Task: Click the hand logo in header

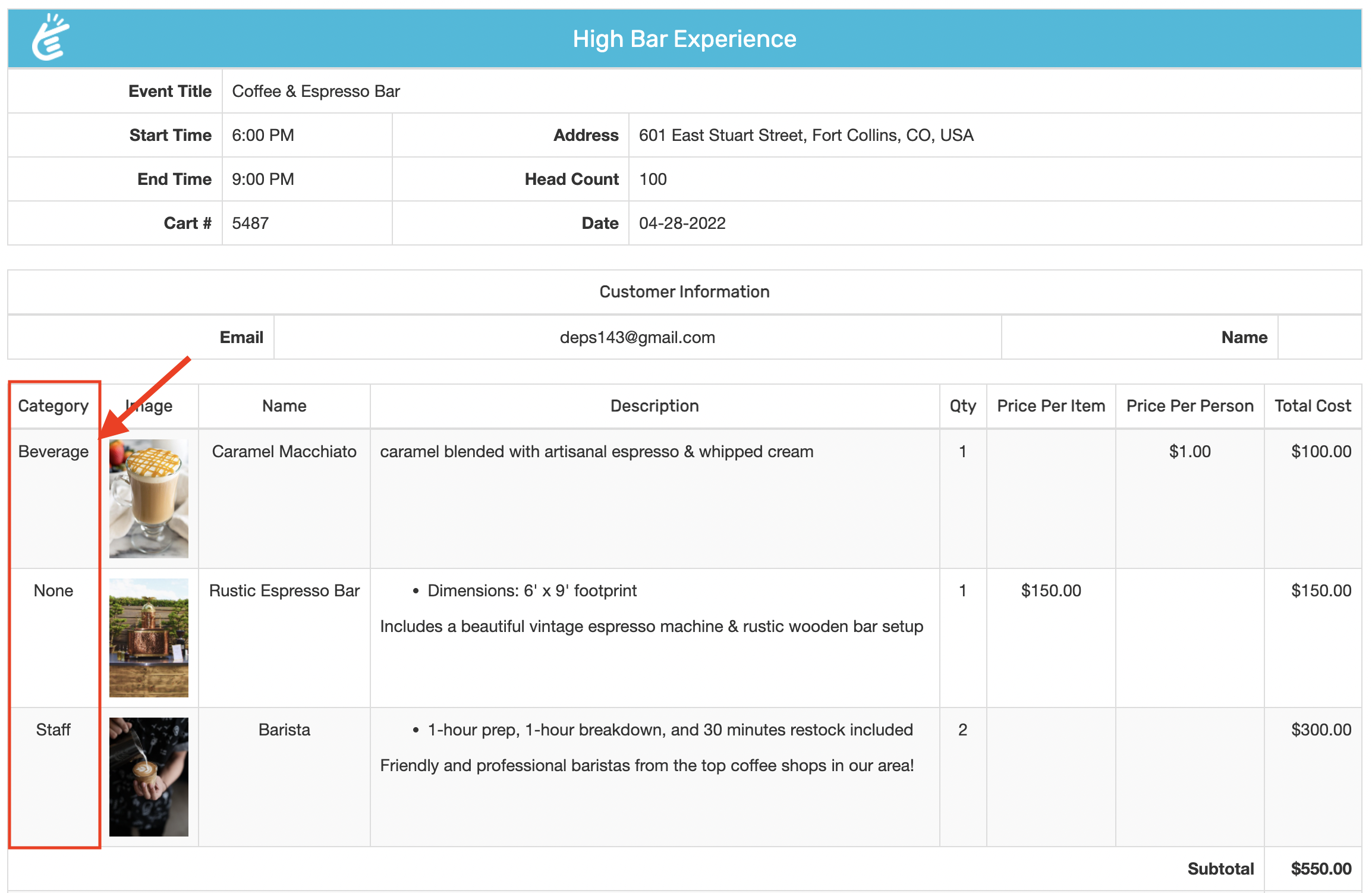Action: coord(51,38)
